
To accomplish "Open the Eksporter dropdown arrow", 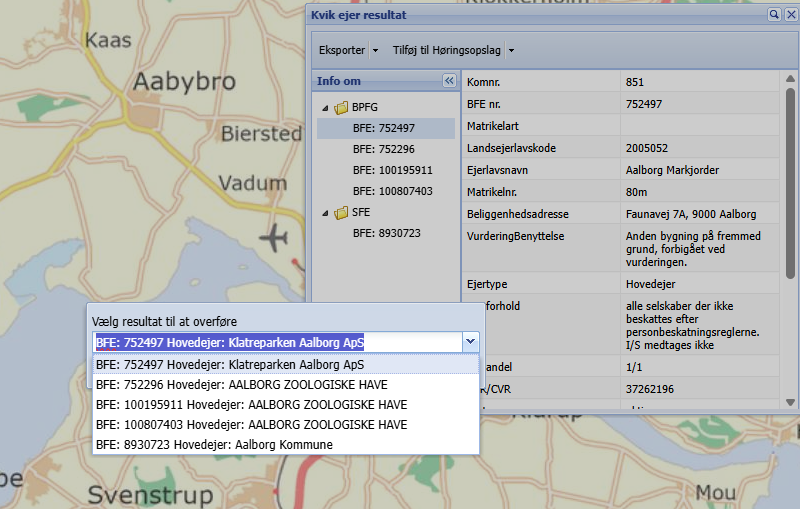I will (375, 50).
